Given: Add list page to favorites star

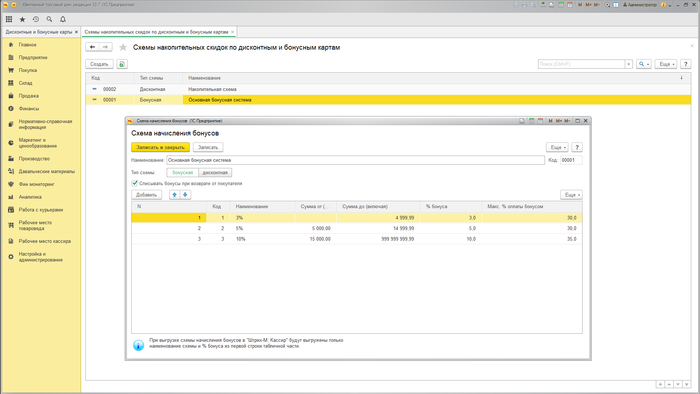Looking at the screenshot, I should pos(123,47).
